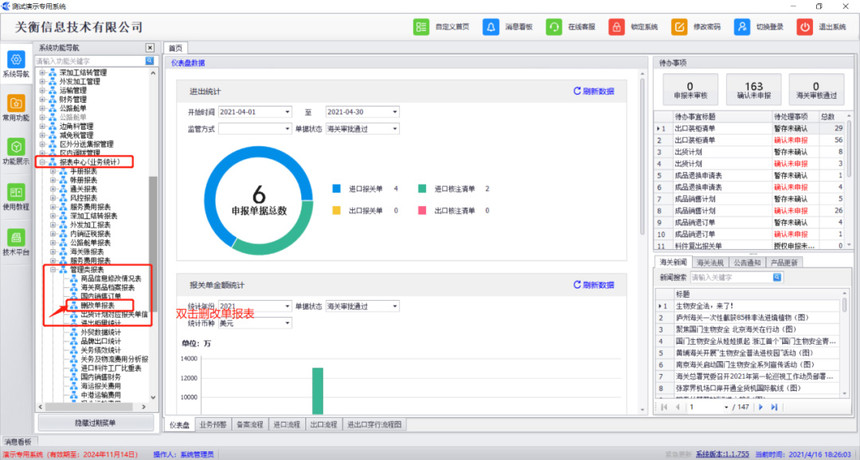Viewport: 860px width, 460px height.
Task: Switch to 进口流程 bottom tab
Action: pyautogui.click(x=286, y=424)
